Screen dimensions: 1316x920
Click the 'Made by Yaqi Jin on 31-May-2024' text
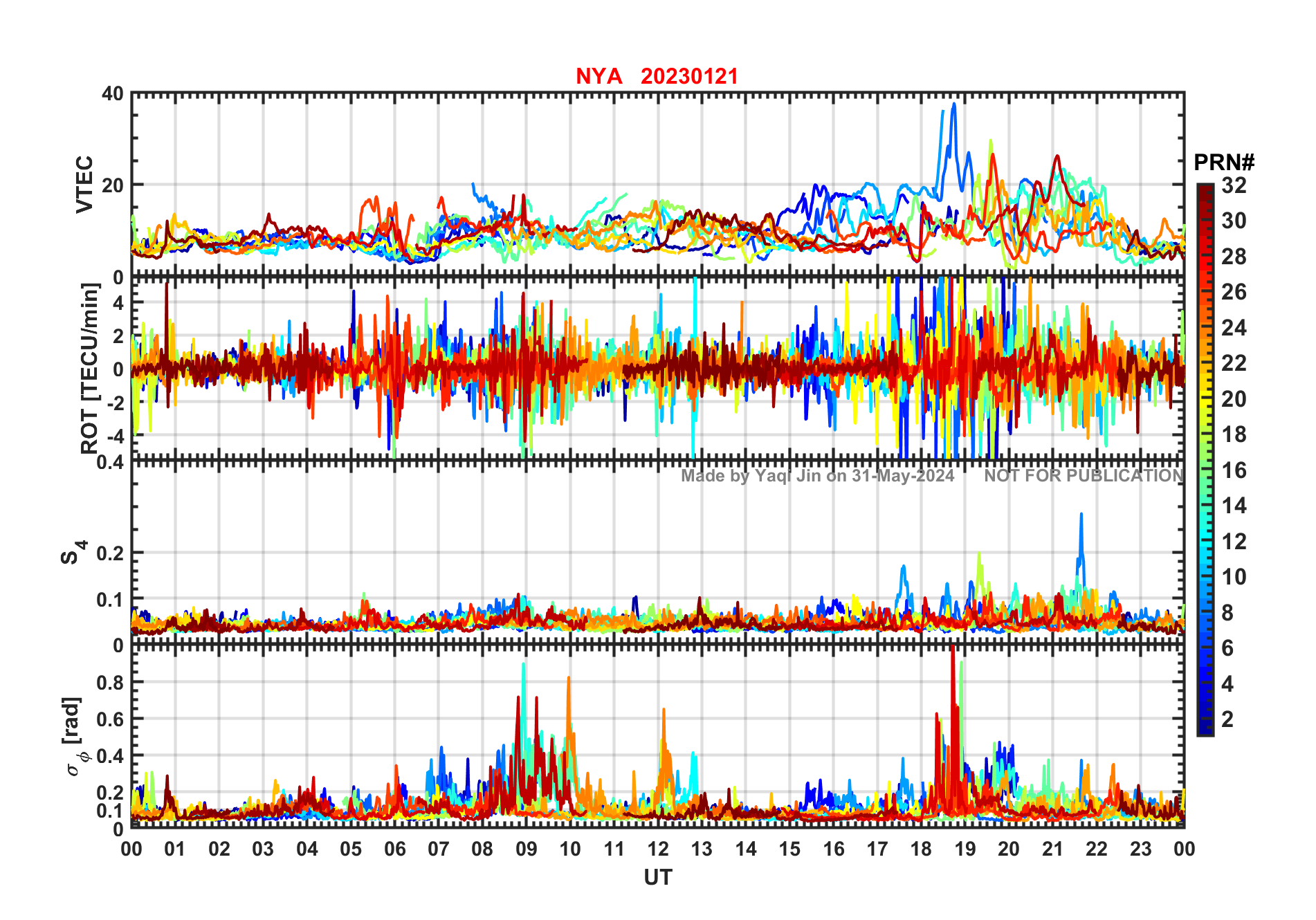(x=817, y=475)
